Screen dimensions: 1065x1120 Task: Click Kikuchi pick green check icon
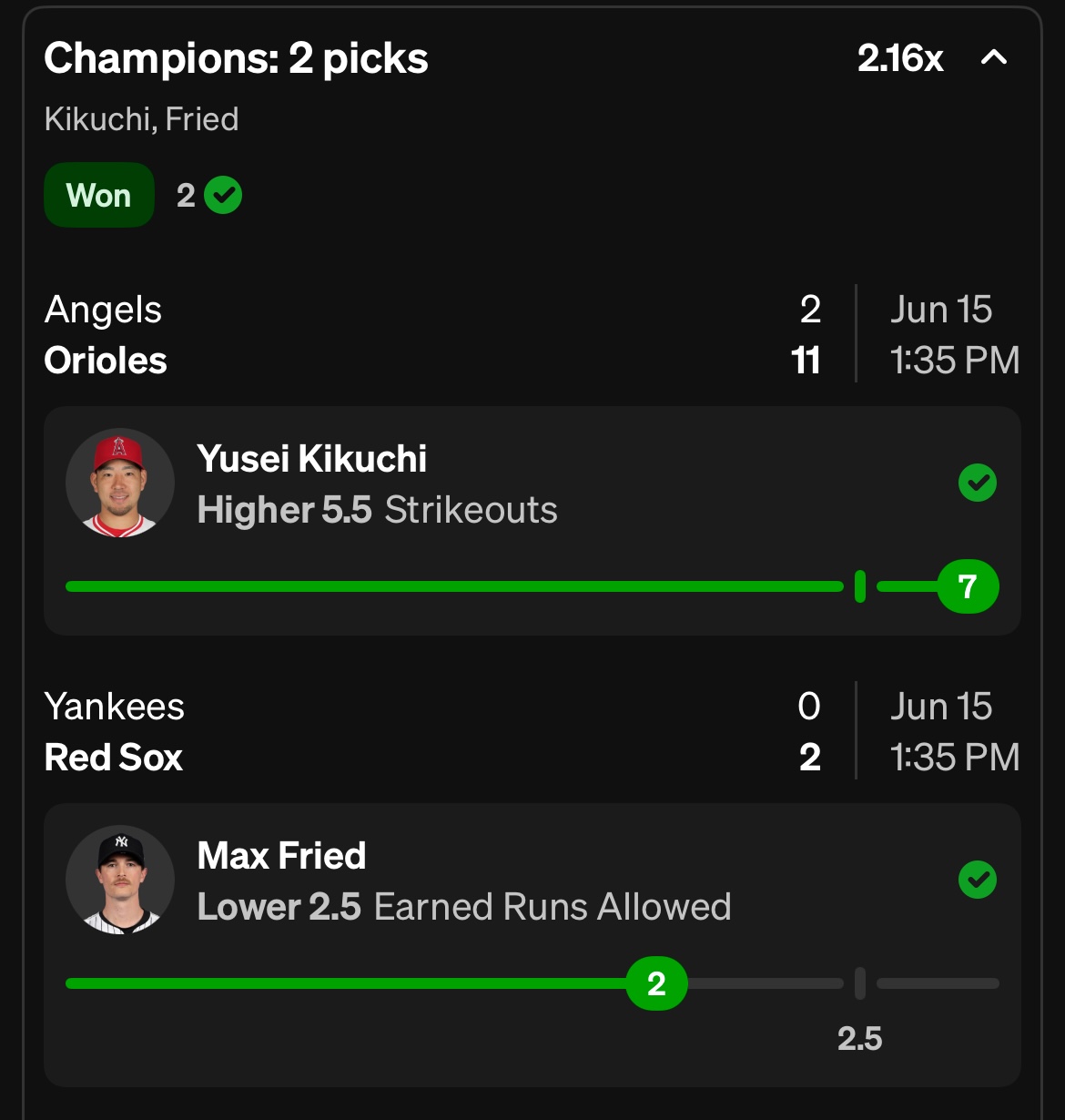(978, 483)
